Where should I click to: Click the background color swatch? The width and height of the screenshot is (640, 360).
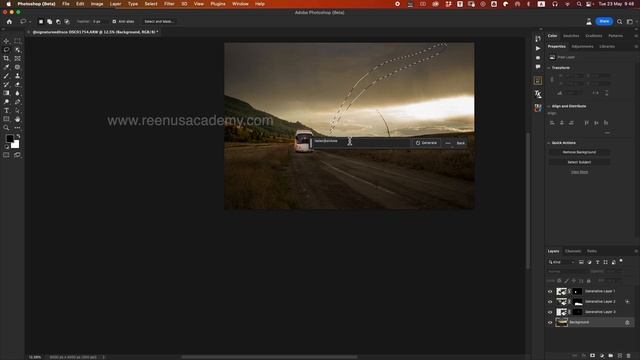coord(16,145)
